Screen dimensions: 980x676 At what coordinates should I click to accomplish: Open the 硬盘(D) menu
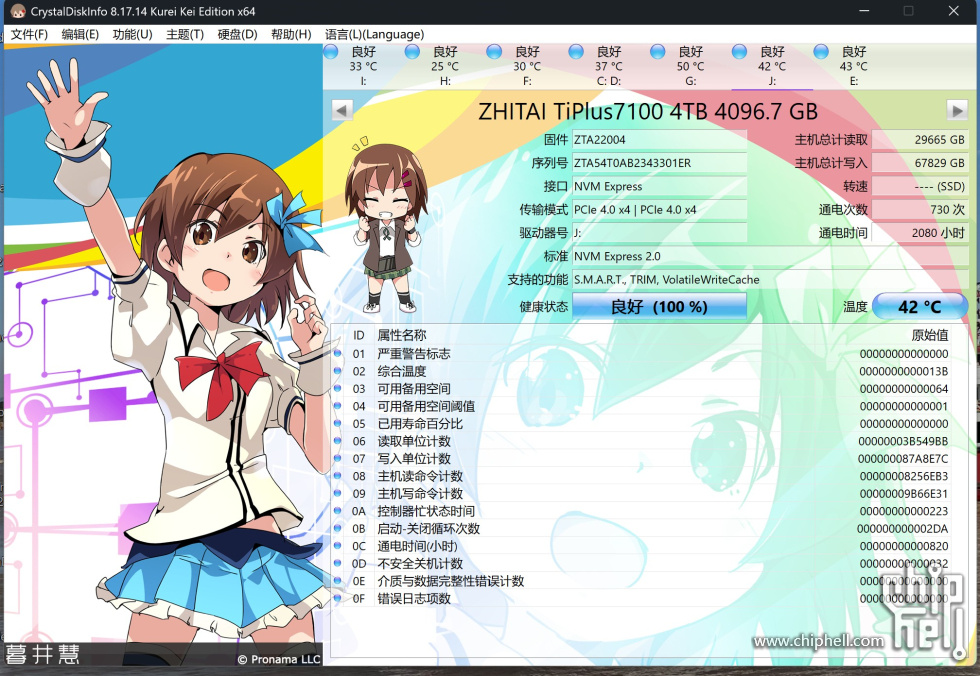(x=238, y=34)
